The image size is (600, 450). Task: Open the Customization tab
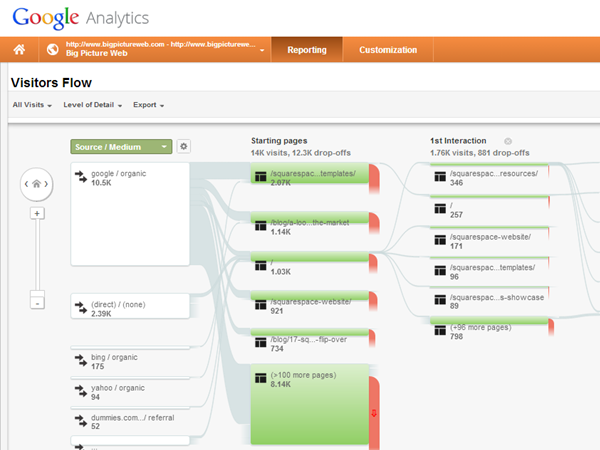[388, 50]
